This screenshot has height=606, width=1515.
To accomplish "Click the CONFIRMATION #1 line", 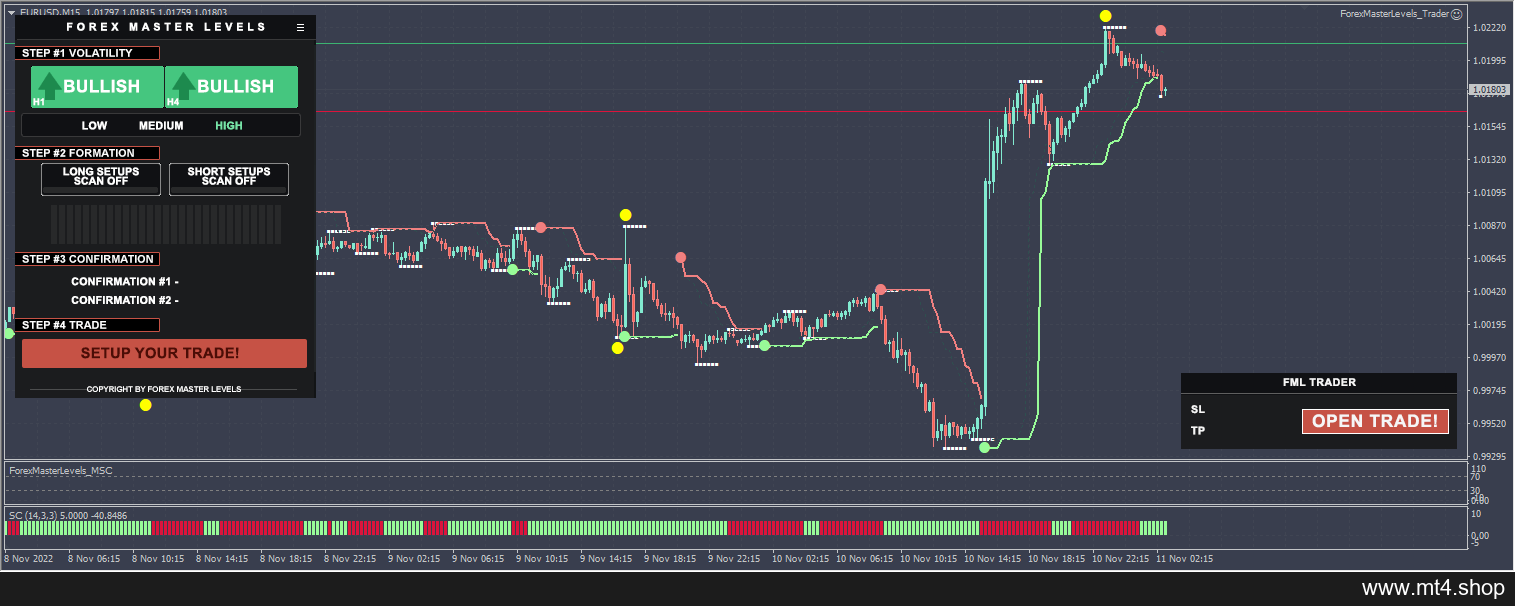I will pyautogui.click(x=125, y=282).
